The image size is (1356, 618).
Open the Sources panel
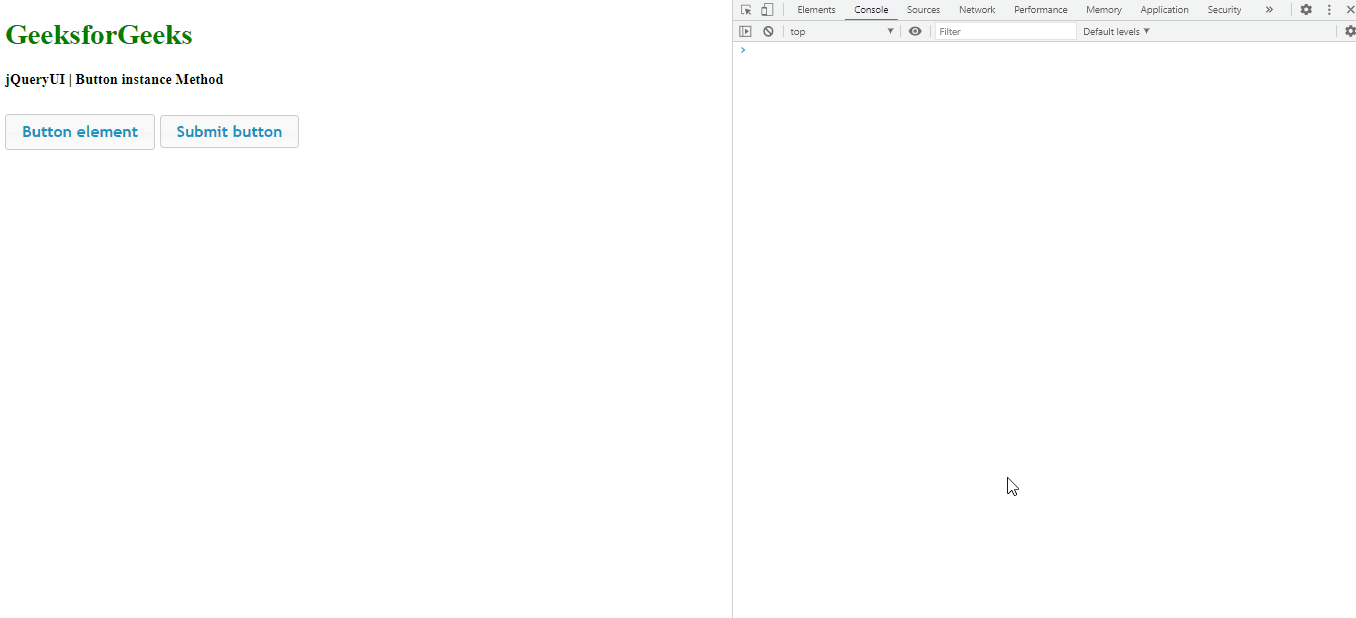(923, 9)
